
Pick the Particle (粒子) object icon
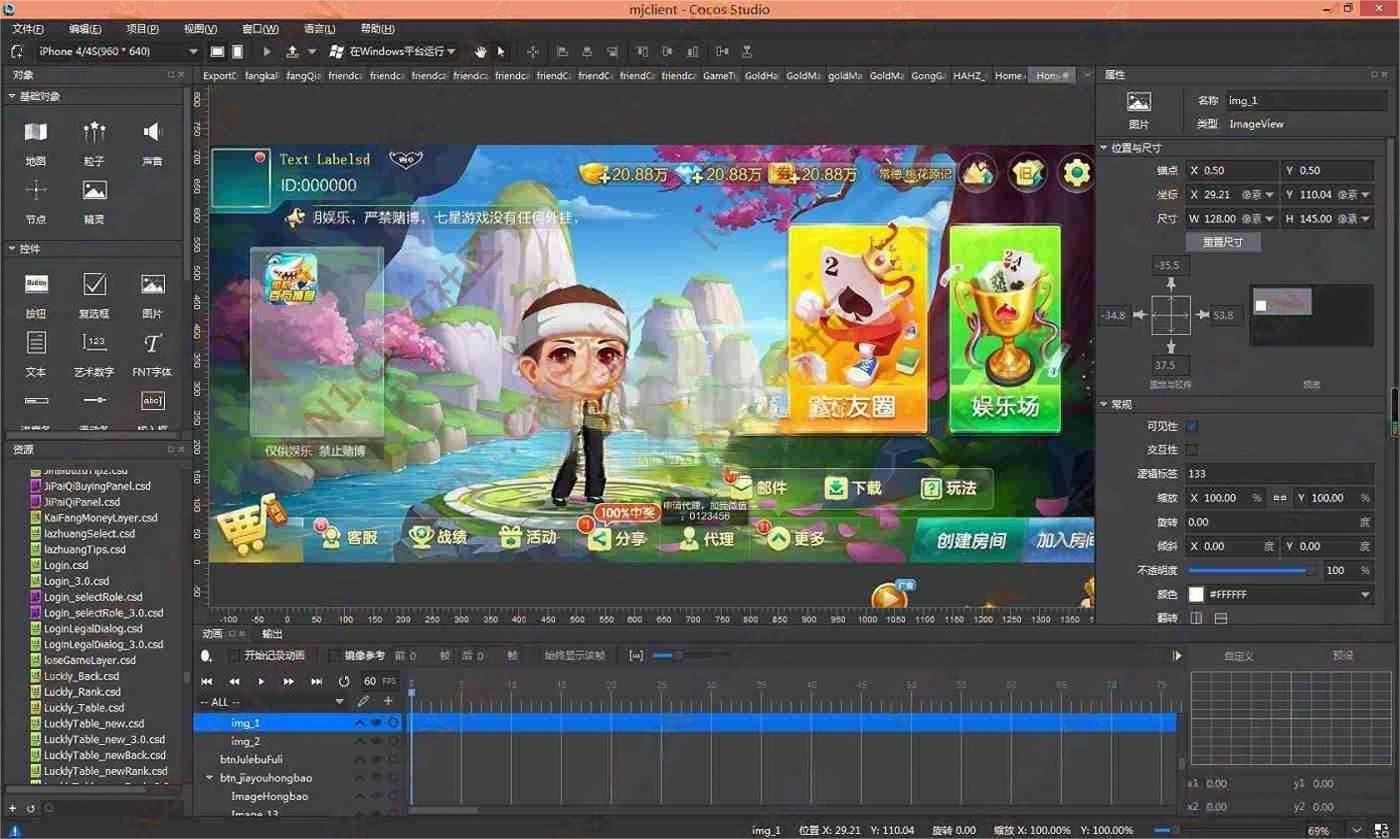pyautogui.click(x=95, y=132)
